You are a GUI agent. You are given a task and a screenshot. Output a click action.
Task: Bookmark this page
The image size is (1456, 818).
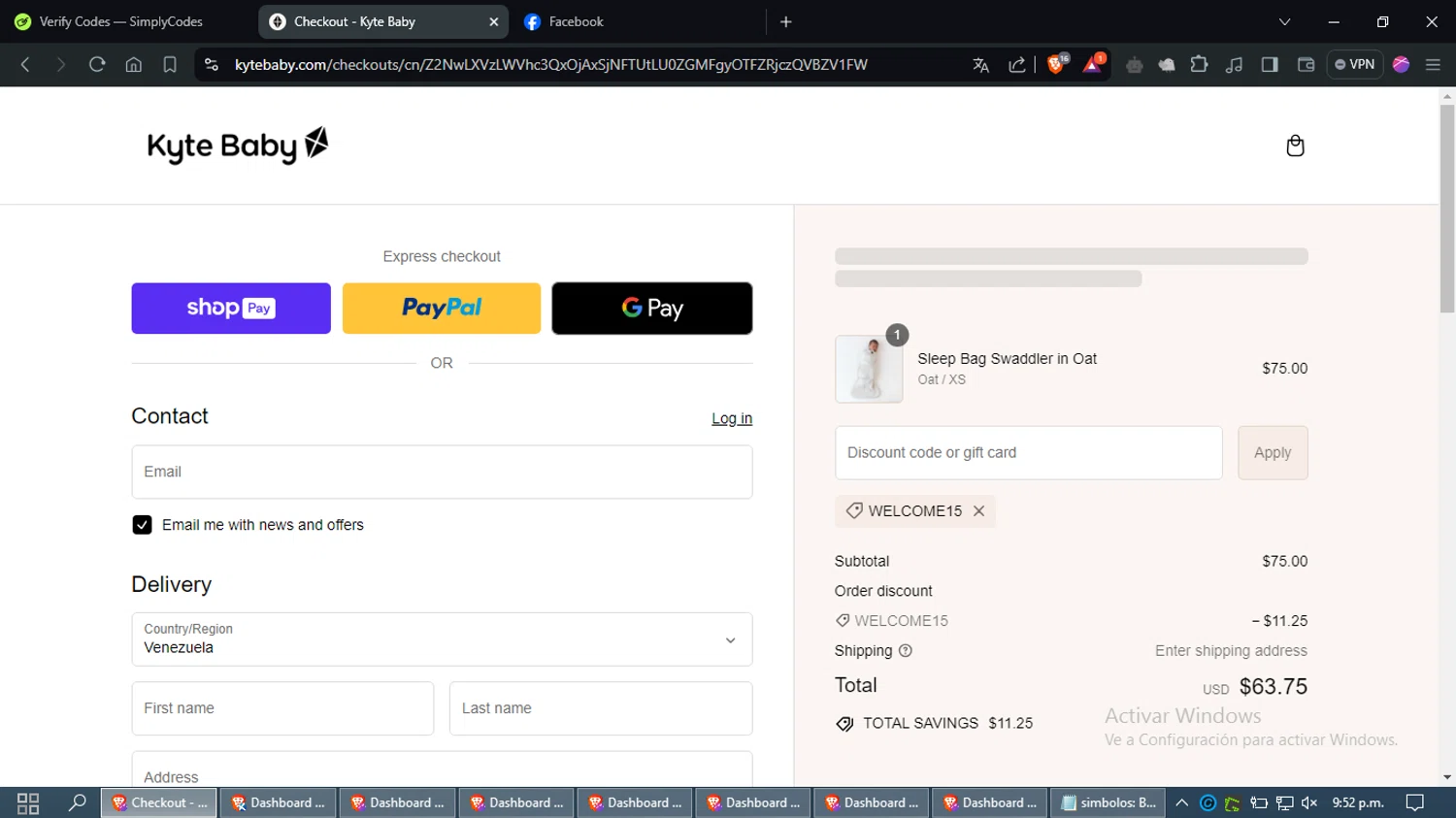click(x=170, y=65)
